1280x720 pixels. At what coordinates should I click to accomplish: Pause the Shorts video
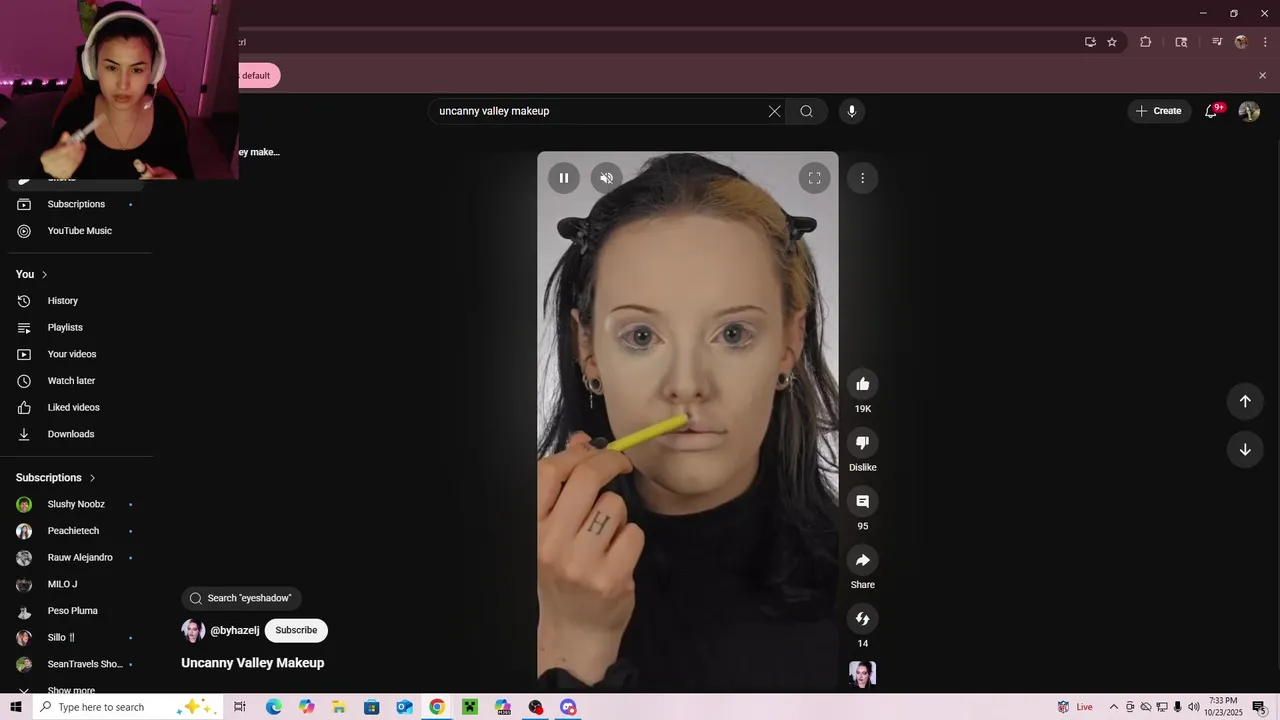[564, 178]
